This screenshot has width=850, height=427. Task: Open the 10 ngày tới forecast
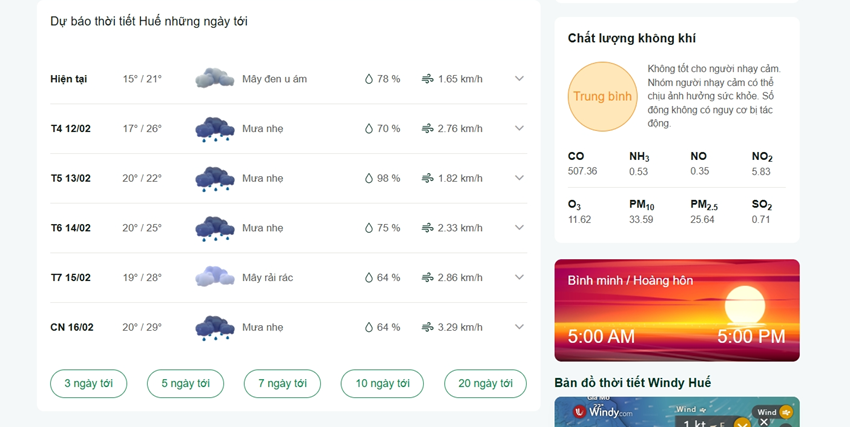coord(382,384)
